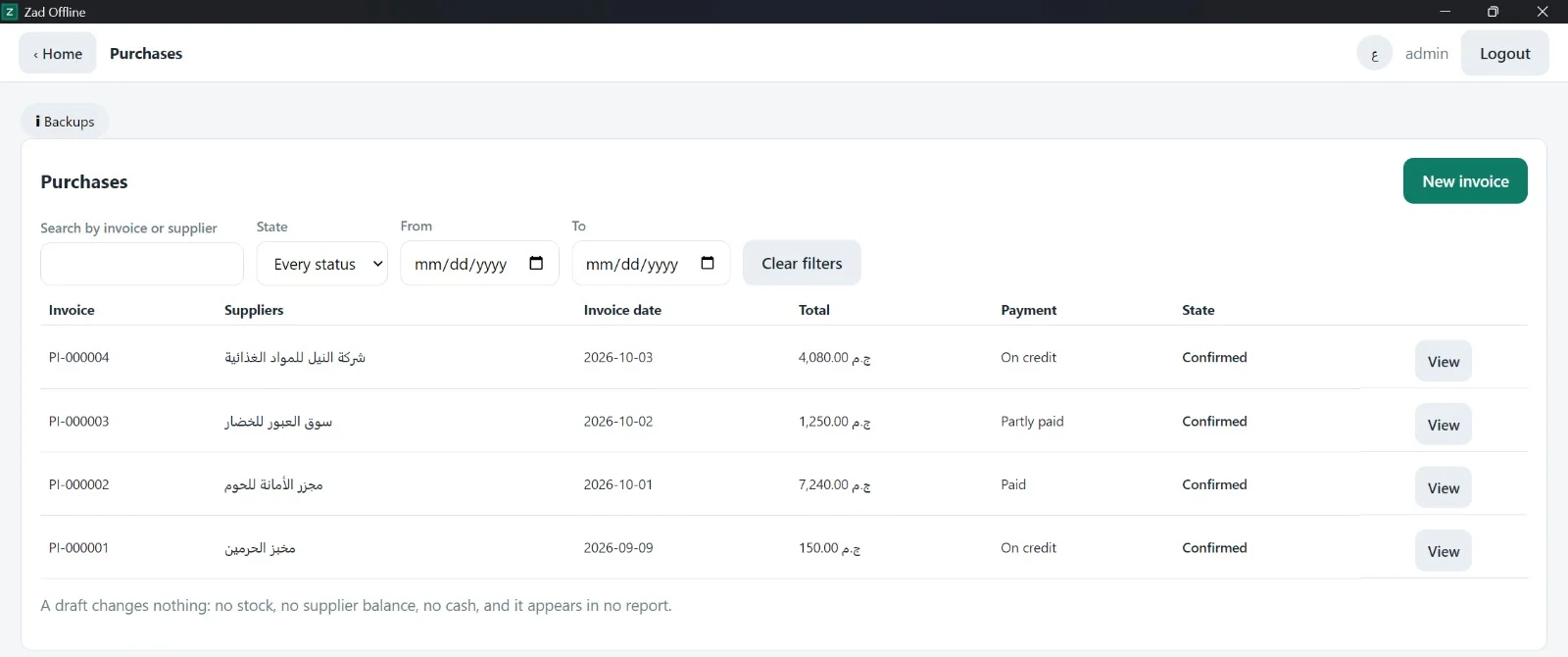Click the total 1,250.00
1568x657 pixels.
(x=834, y=422)
